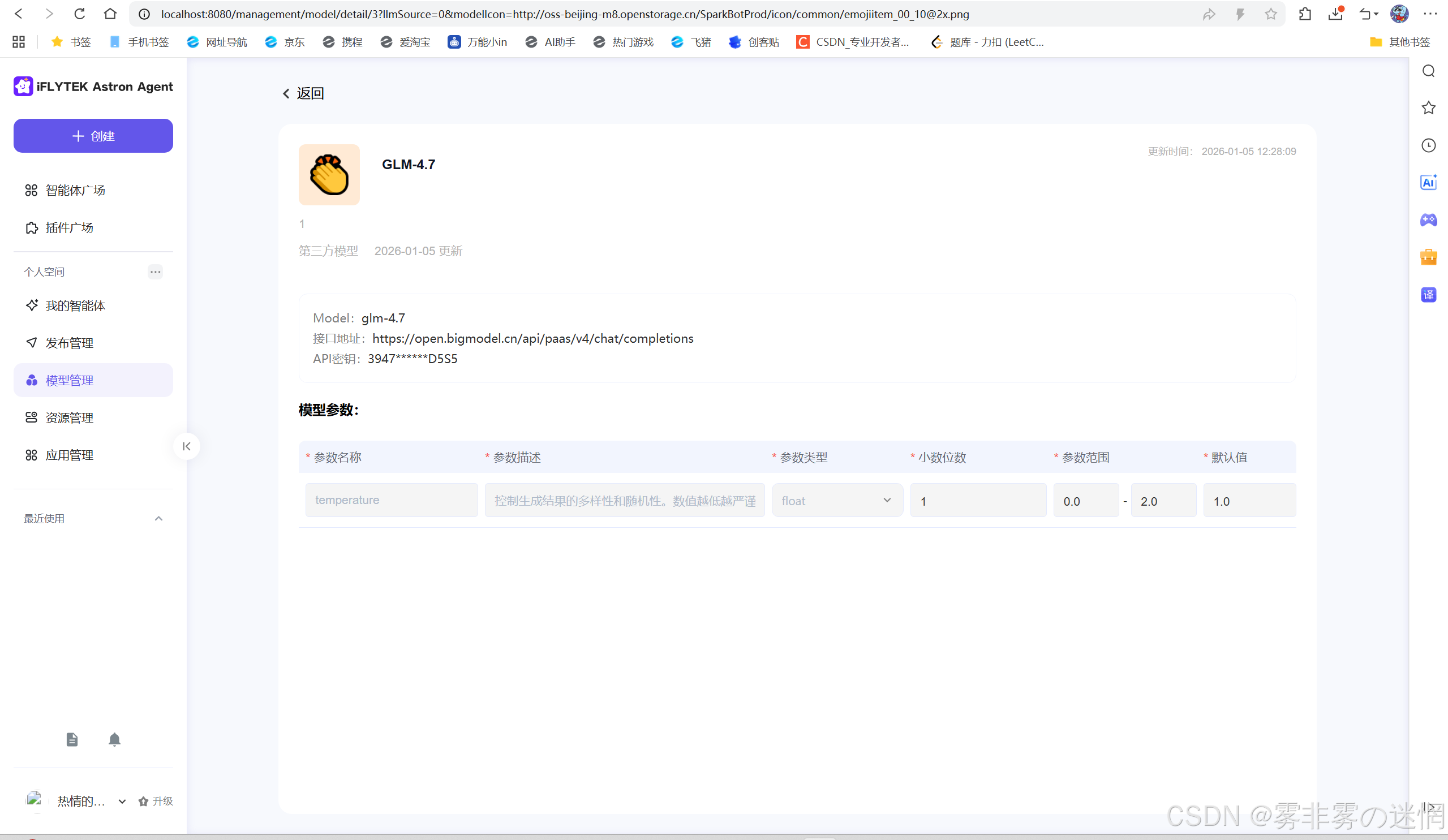This screenshot has height=840, width=1448.
Task: Open the Plugin Square menu item
Action: pyautogui.click(x=70, y=228)
